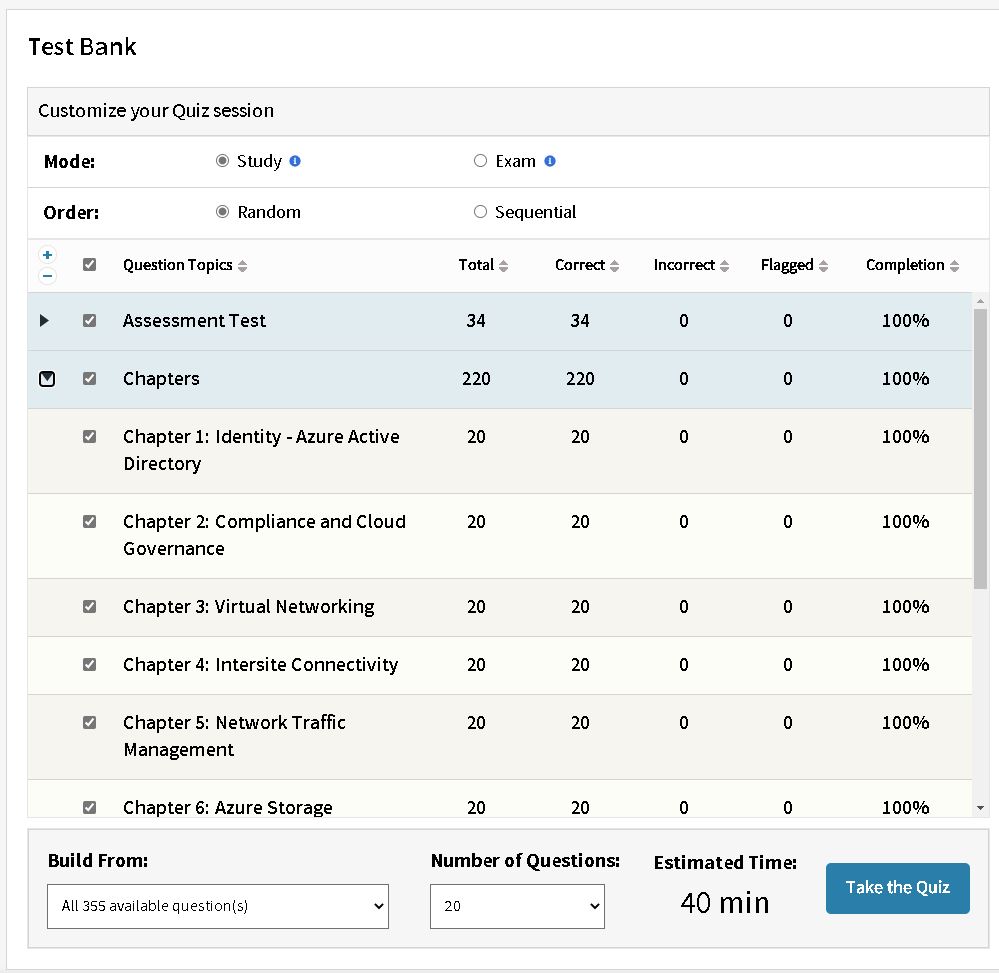
Task: Toggle the select-all topics header checkbox
Action: (90, 265)
